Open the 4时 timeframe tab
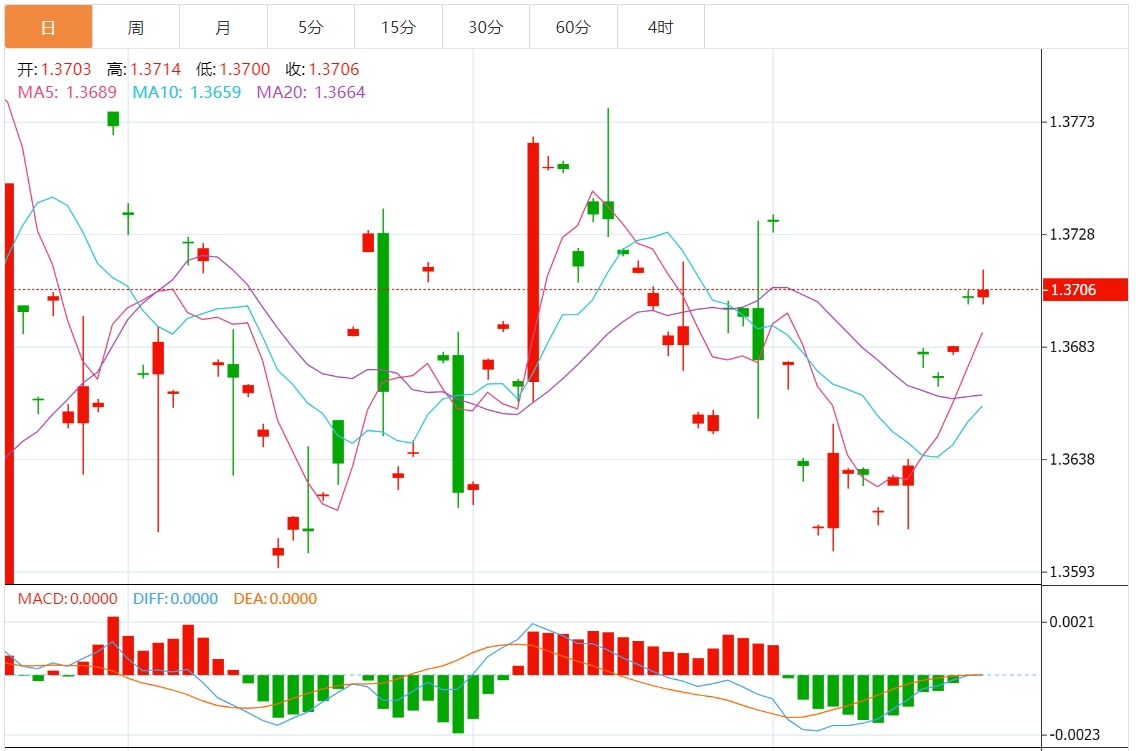Screen dimensions: 1136x751 (661, 27)
